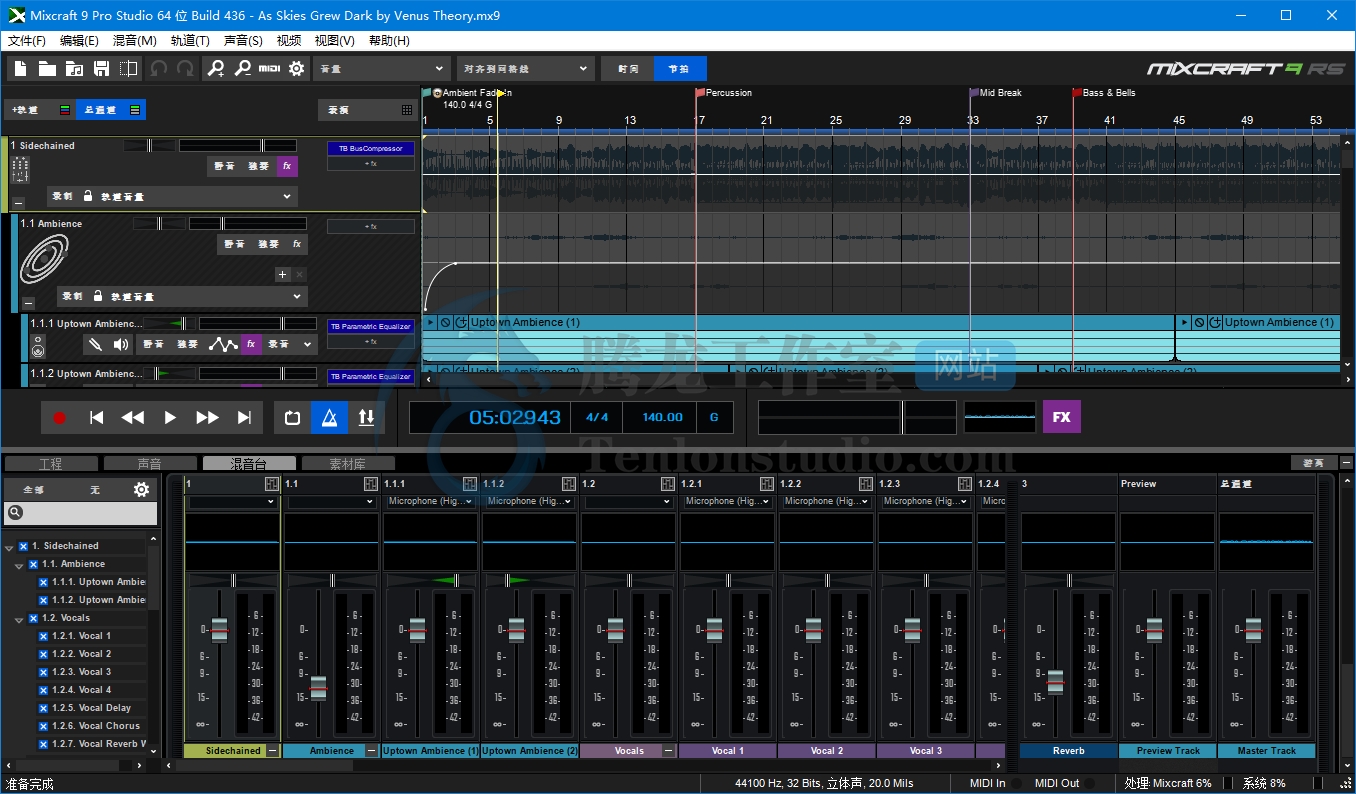Click the fast forward transport button
This screenshot has width=1356, height=794.
[x=207, y=418]
